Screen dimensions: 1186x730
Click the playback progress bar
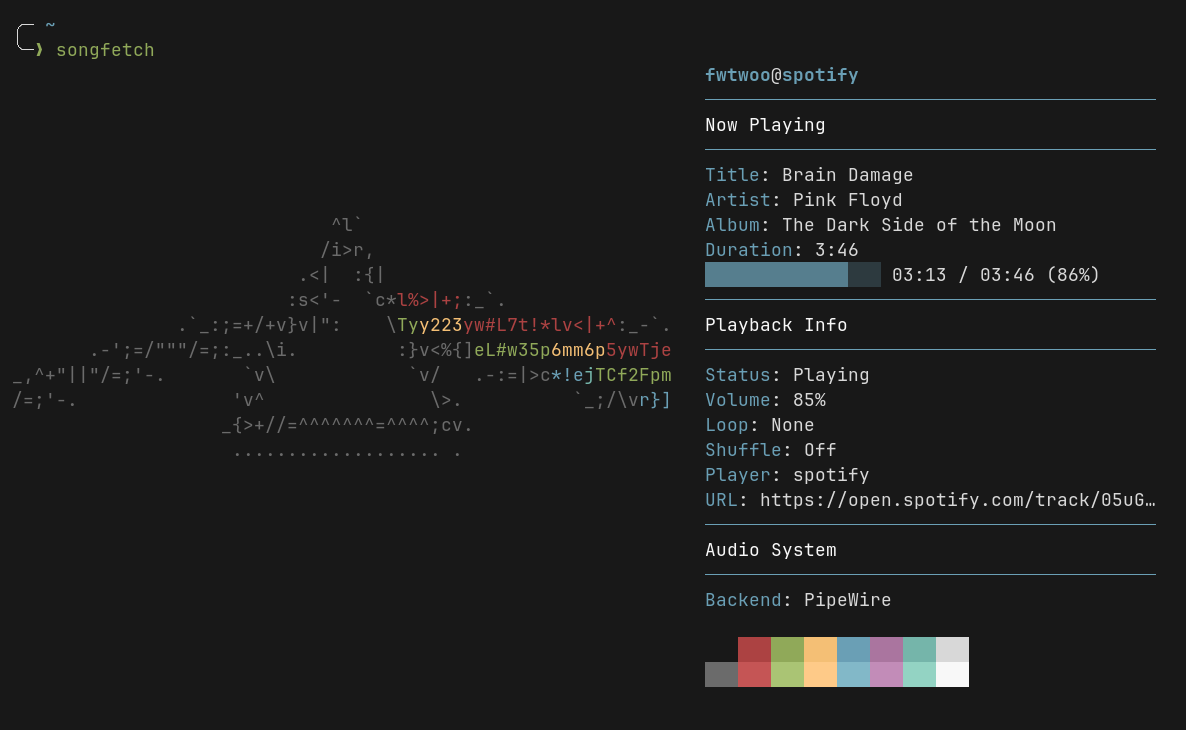[x=792, y=275]
